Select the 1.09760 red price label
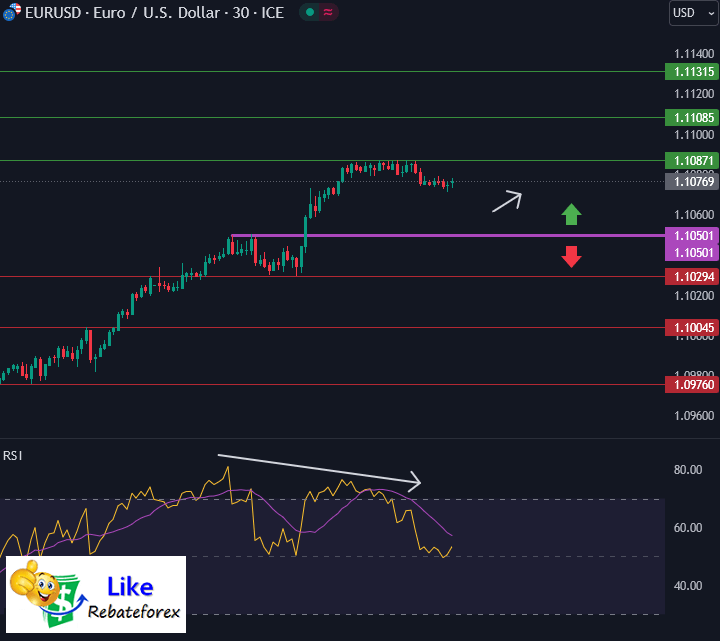 coord(692,384)
